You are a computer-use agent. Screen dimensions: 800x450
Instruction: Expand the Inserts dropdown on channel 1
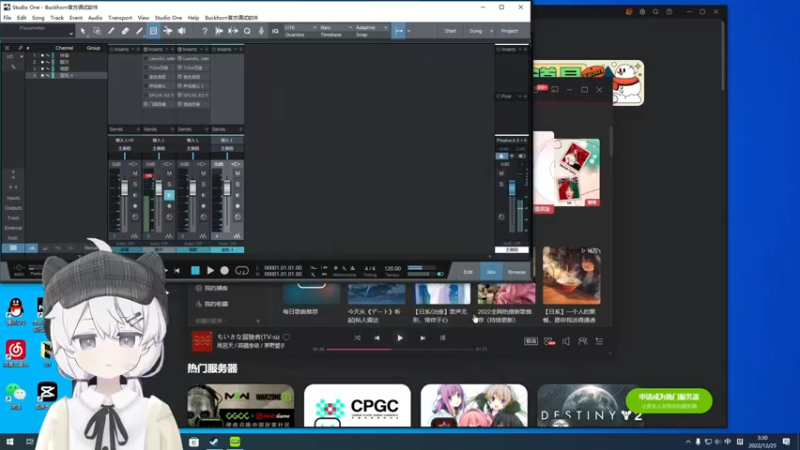point(133,49)
